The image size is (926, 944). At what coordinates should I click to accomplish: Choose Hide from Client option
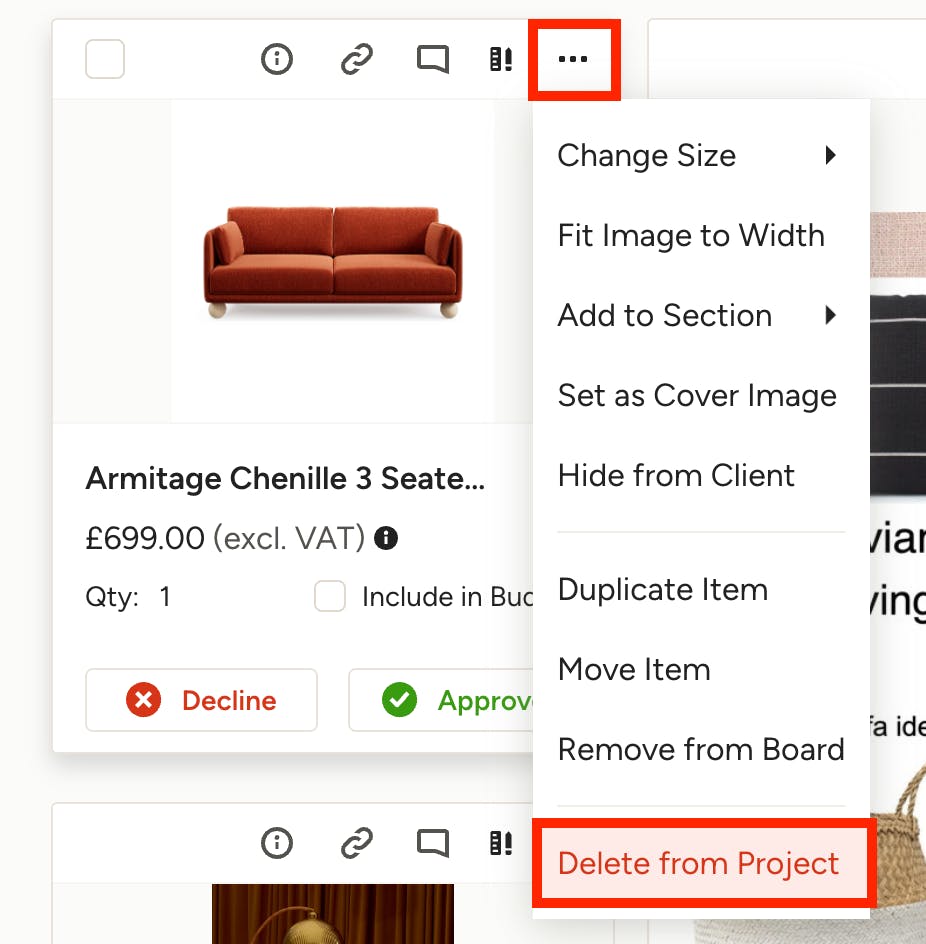tap(701, 475)
